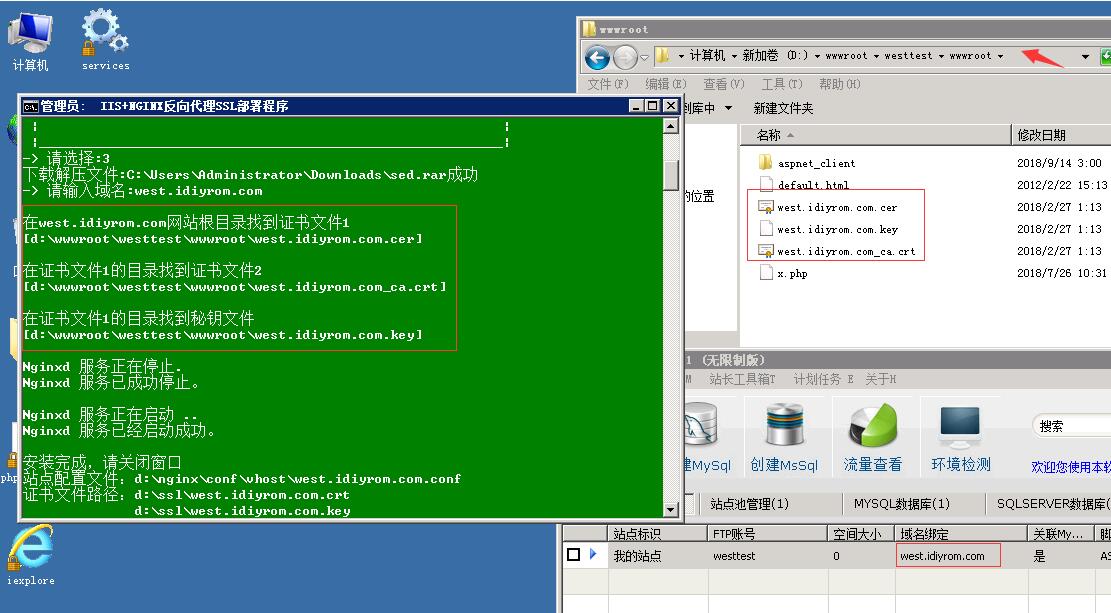Open the services desktop shortcut
Viewport: 1111px width, 613px height.
click(105, 40)
